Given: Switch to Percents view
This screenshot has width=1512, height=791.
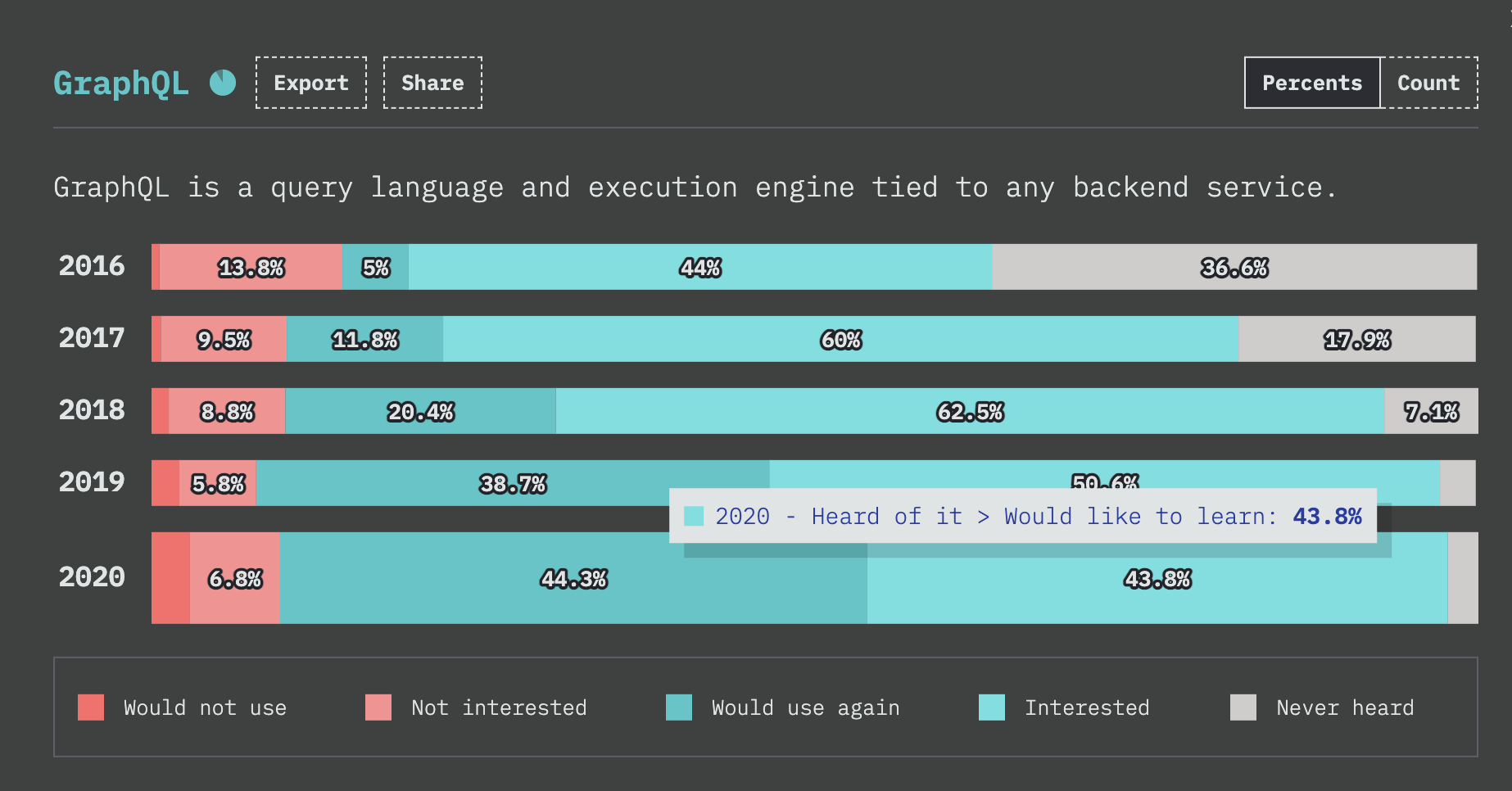Looking at the screenshot, I should [1311, 83].
